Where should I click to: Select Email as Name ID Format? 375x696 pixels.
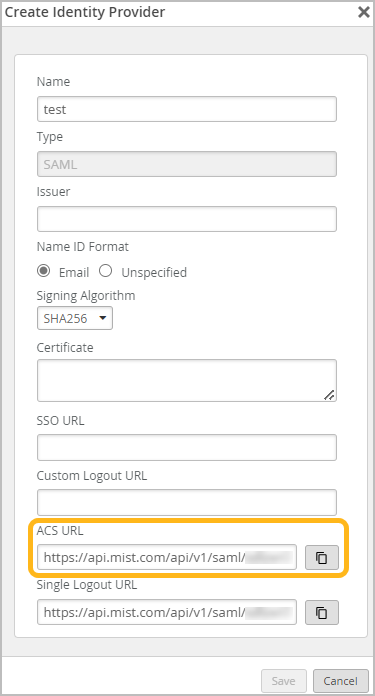[43, 271]
